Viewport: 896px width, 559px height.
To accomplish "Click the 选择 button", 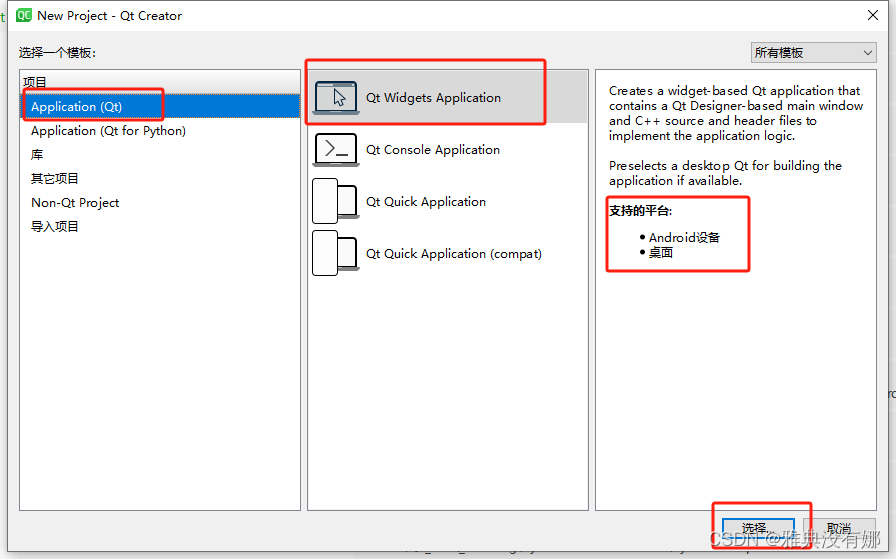I will click(x=758, y=529).
